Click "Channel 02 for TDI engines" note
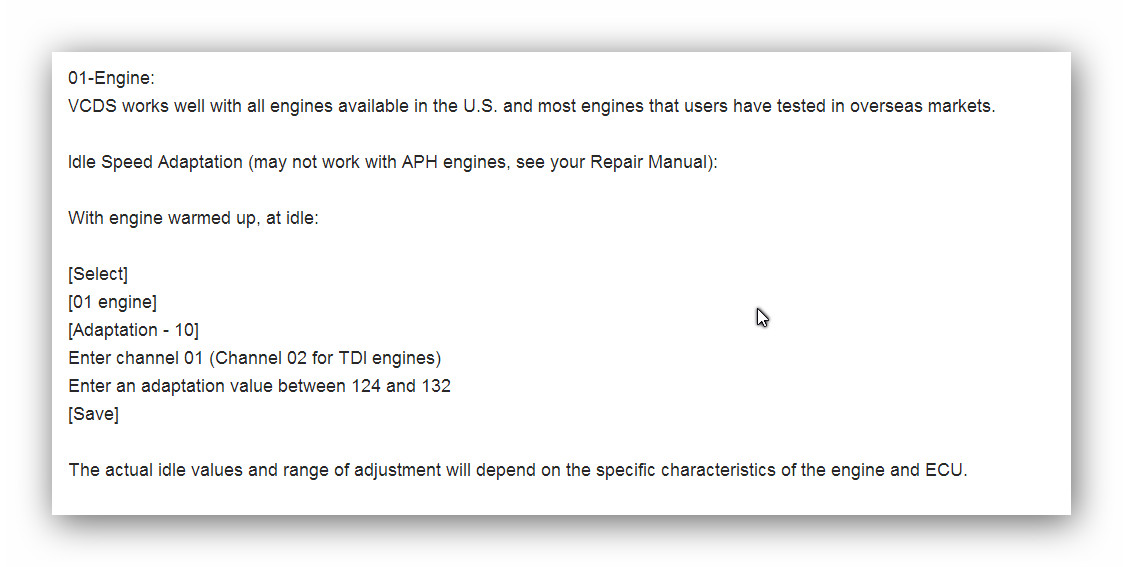This screenshot has height=567, width=1123. pyautogui.click(x=325, y=358)
